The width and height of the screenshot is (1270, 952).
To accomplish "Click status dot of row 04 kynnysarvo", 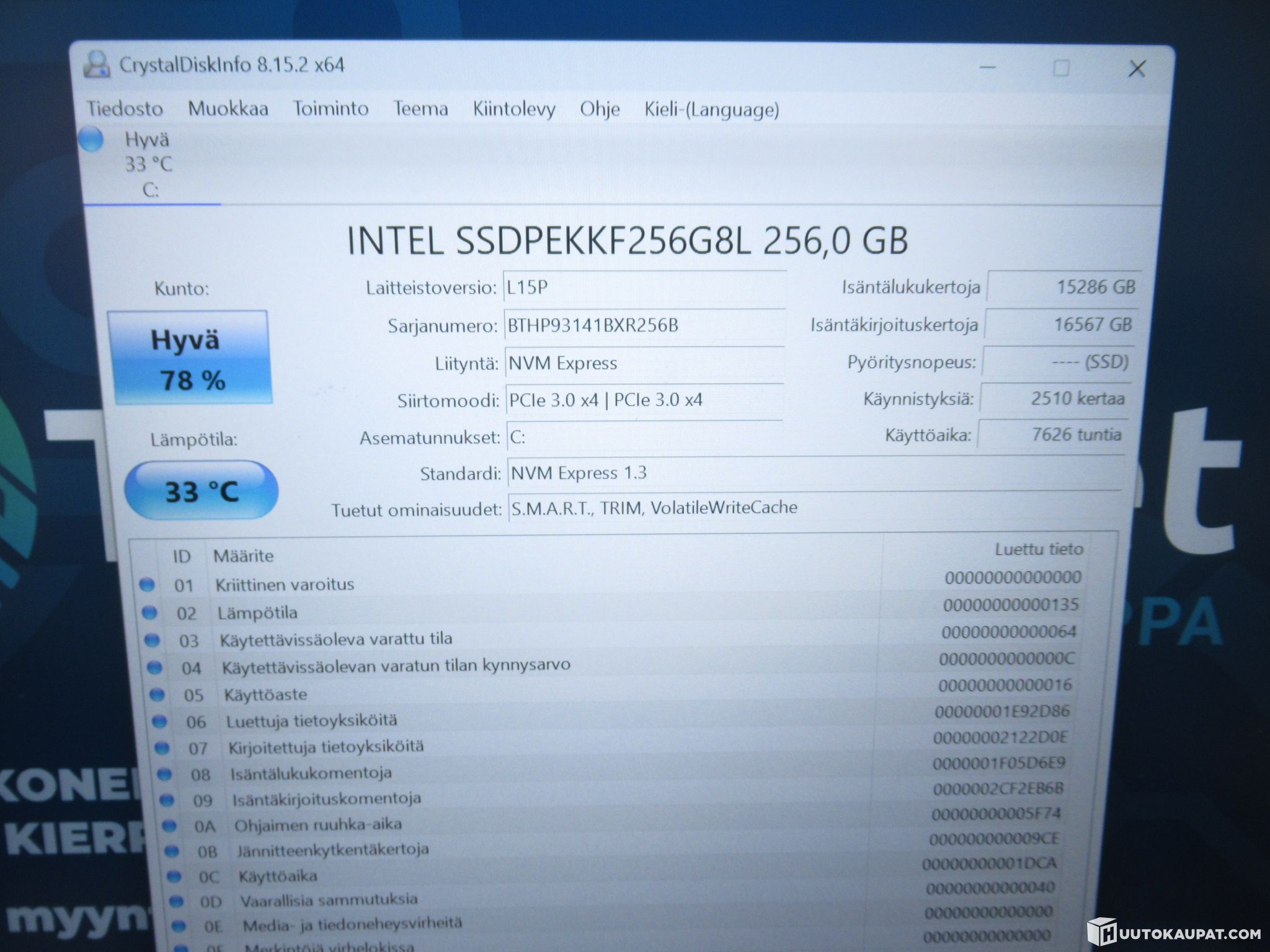I will coord(154,667).
